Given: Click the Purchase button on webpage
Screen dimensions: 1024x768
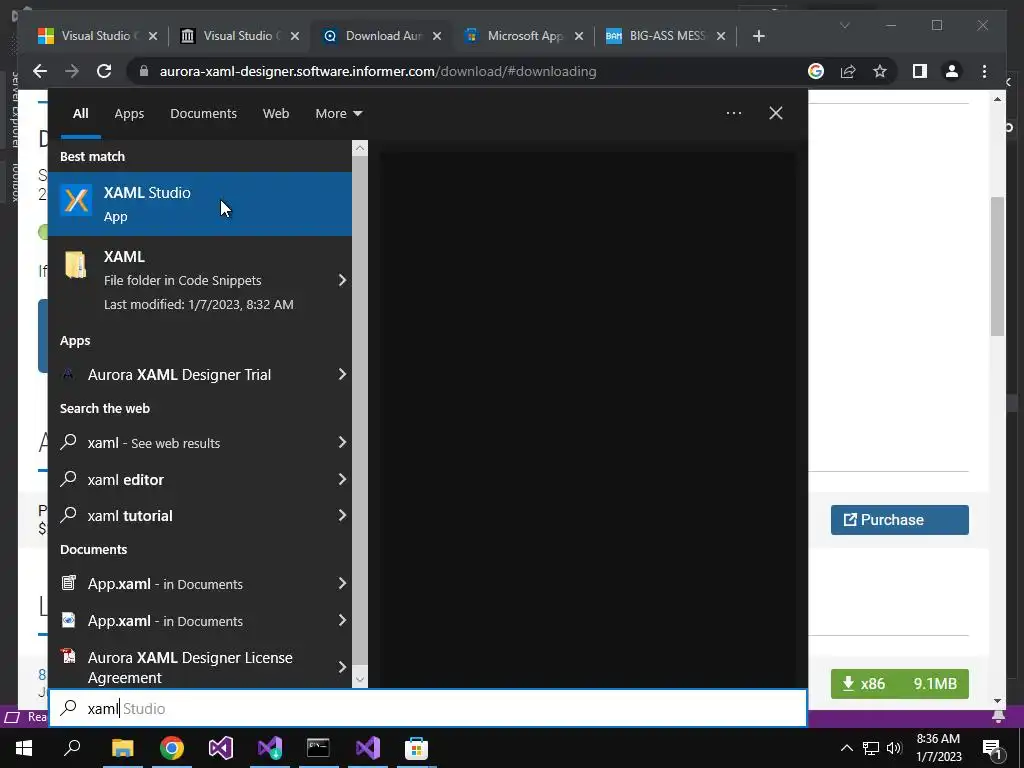Looking at the screenshot, I should click(x=899, y=520).
